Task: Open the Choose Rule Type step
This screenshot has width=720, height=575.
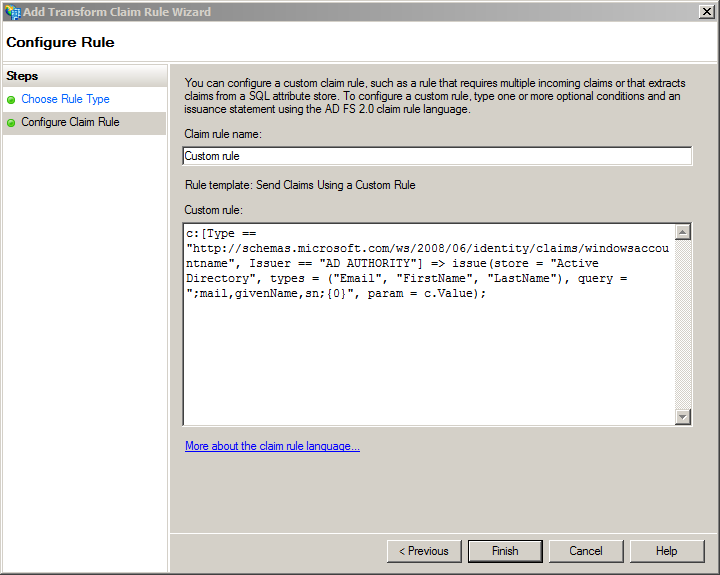Action: click(65, 99)
